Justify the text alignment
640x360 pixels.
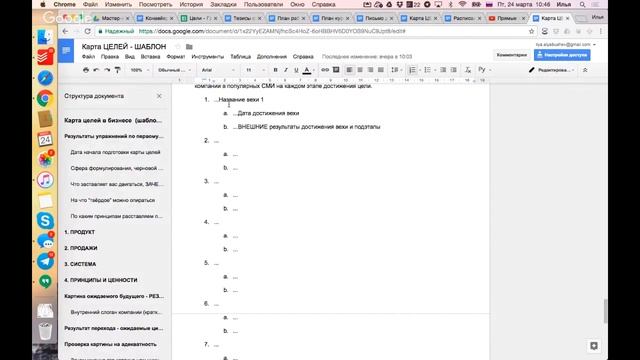[381, 70]
